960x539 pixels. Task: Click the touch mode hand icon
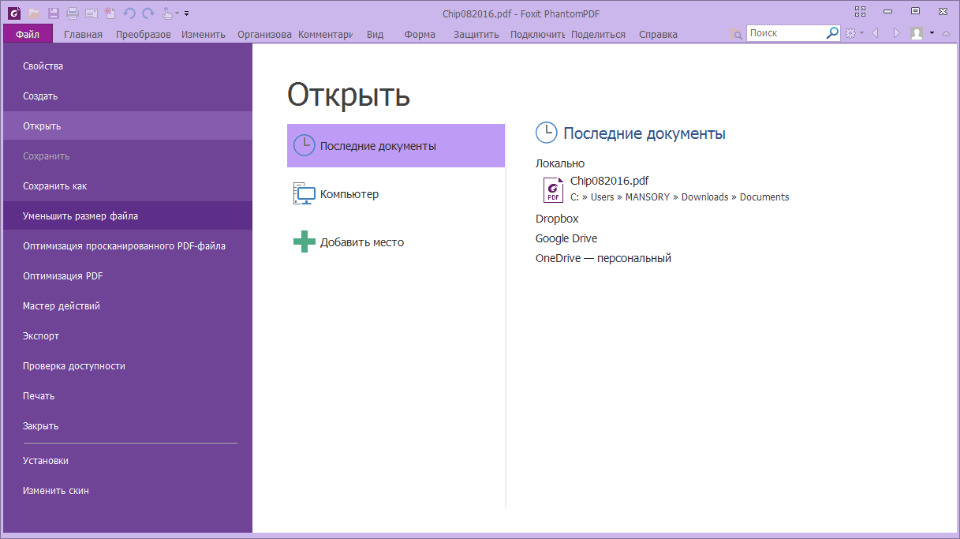click(x=167, y=13)
